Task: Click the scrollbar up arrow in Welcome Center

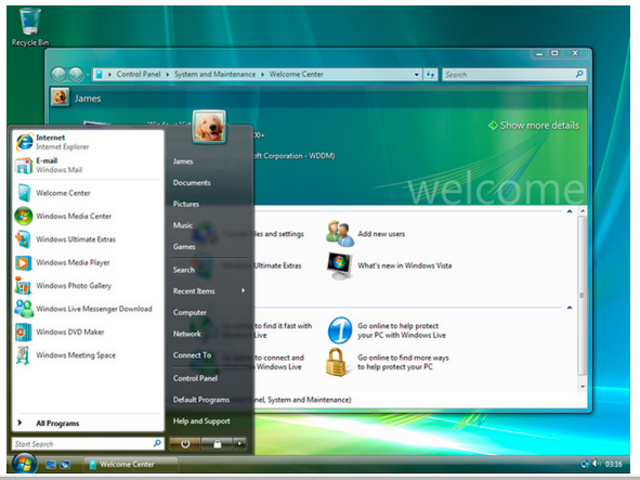Action: 582,211
